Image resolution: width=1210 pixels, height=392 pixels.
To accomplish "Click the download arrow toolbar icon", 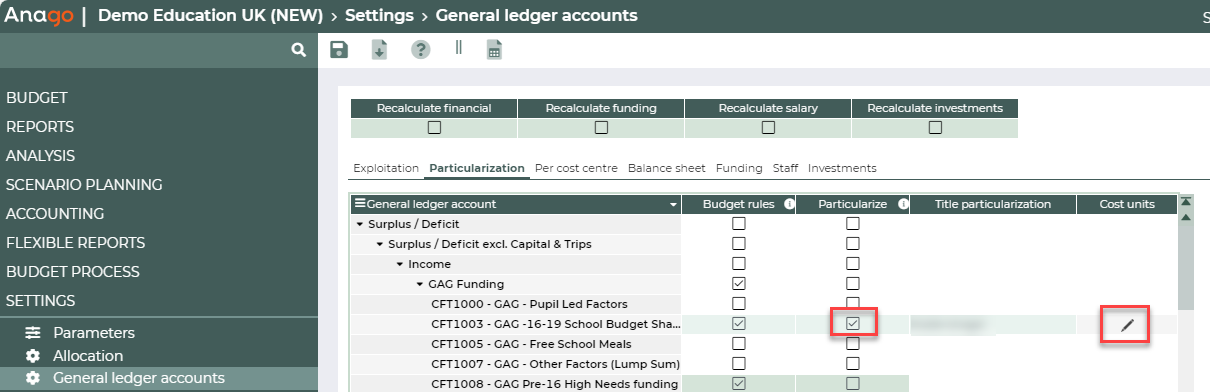I will click(x=379, y=50).
